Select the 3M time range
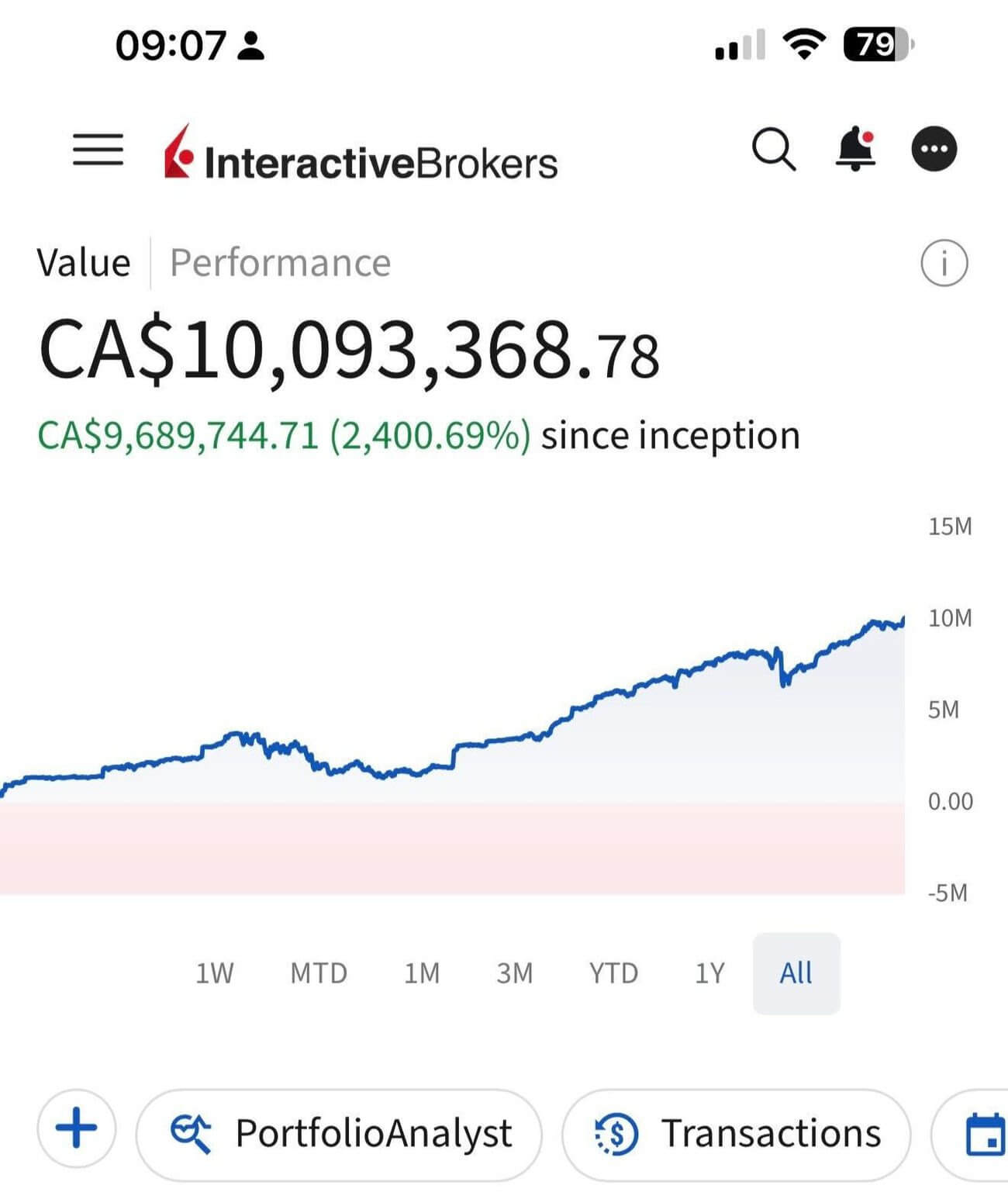1008x1199 pixels. coord(515,973)
